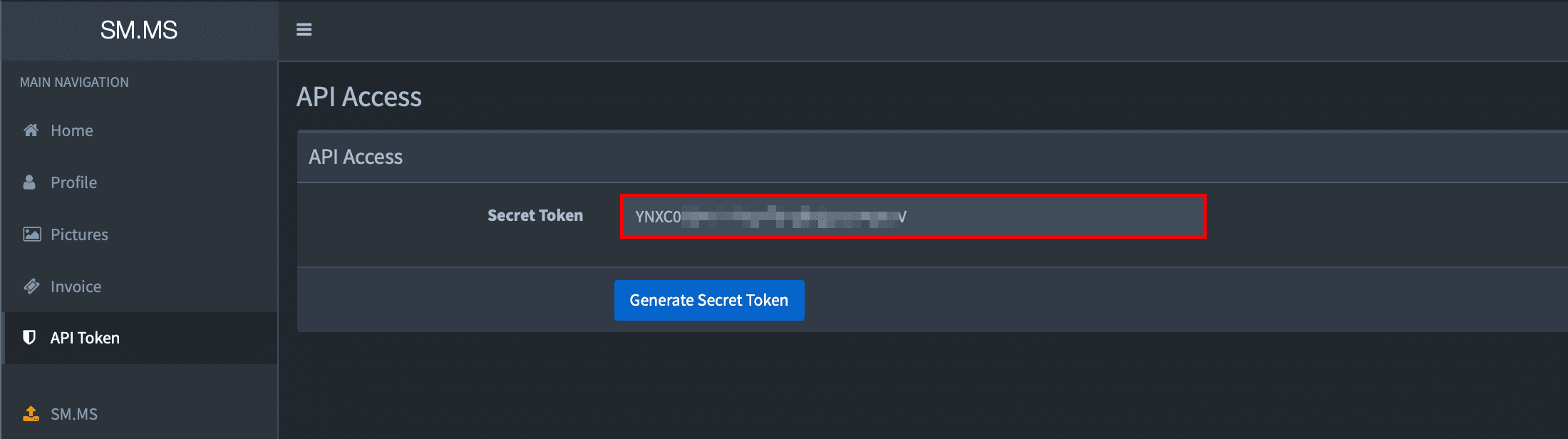Click the API Access panel header
This screenshot has width=1568, height=439.
pyautogui.click(x=356, y=157)
